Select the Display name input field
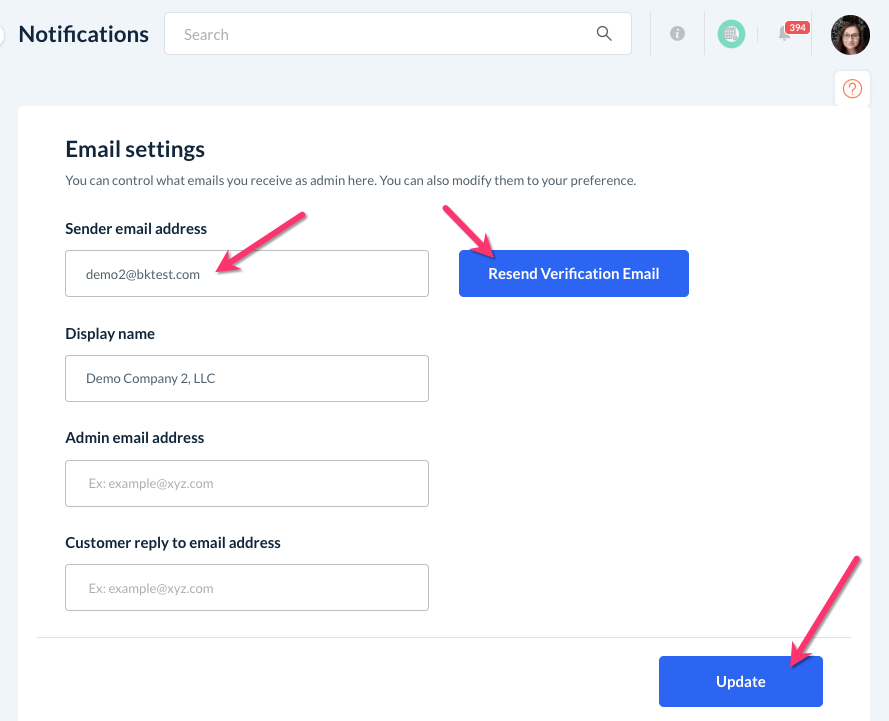The image size is (889, 721). [x=247, y=379]
